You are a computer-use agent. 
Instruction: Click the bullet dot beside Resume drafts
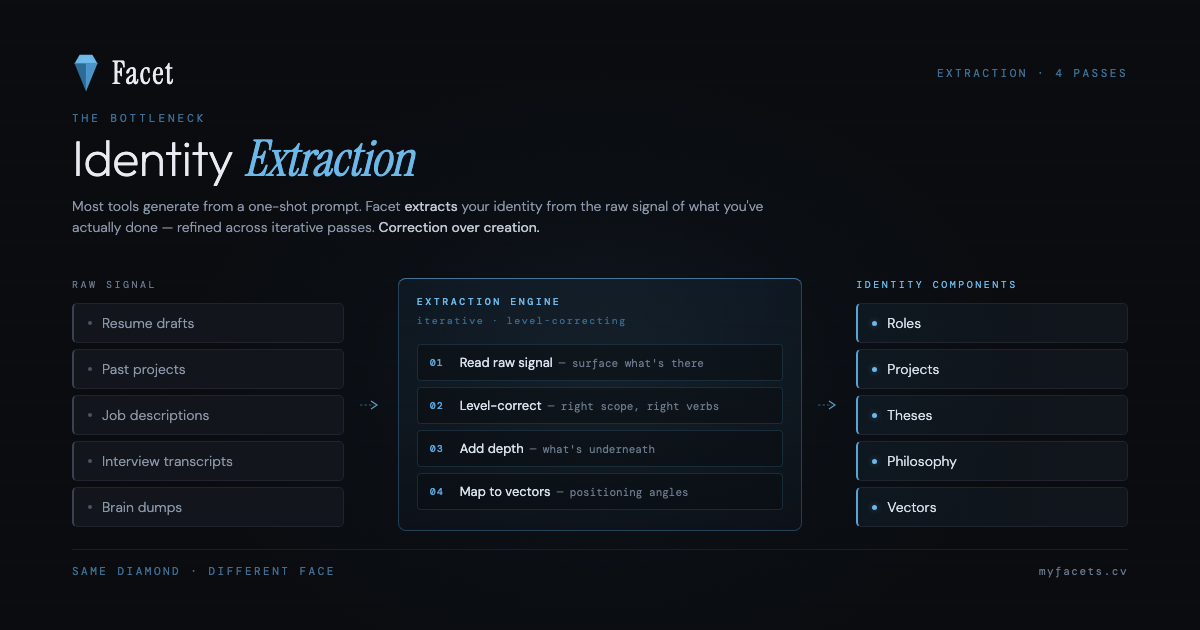90,323
